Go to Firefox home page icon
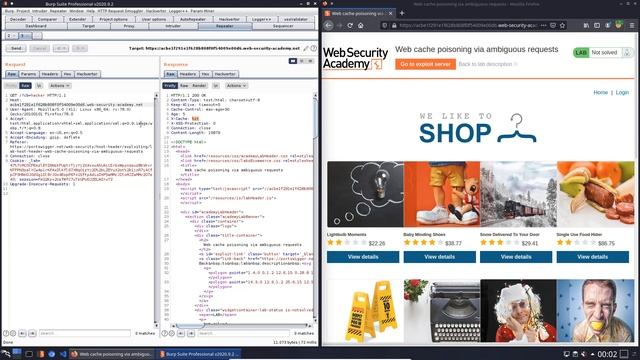 [x=360, y=25]
